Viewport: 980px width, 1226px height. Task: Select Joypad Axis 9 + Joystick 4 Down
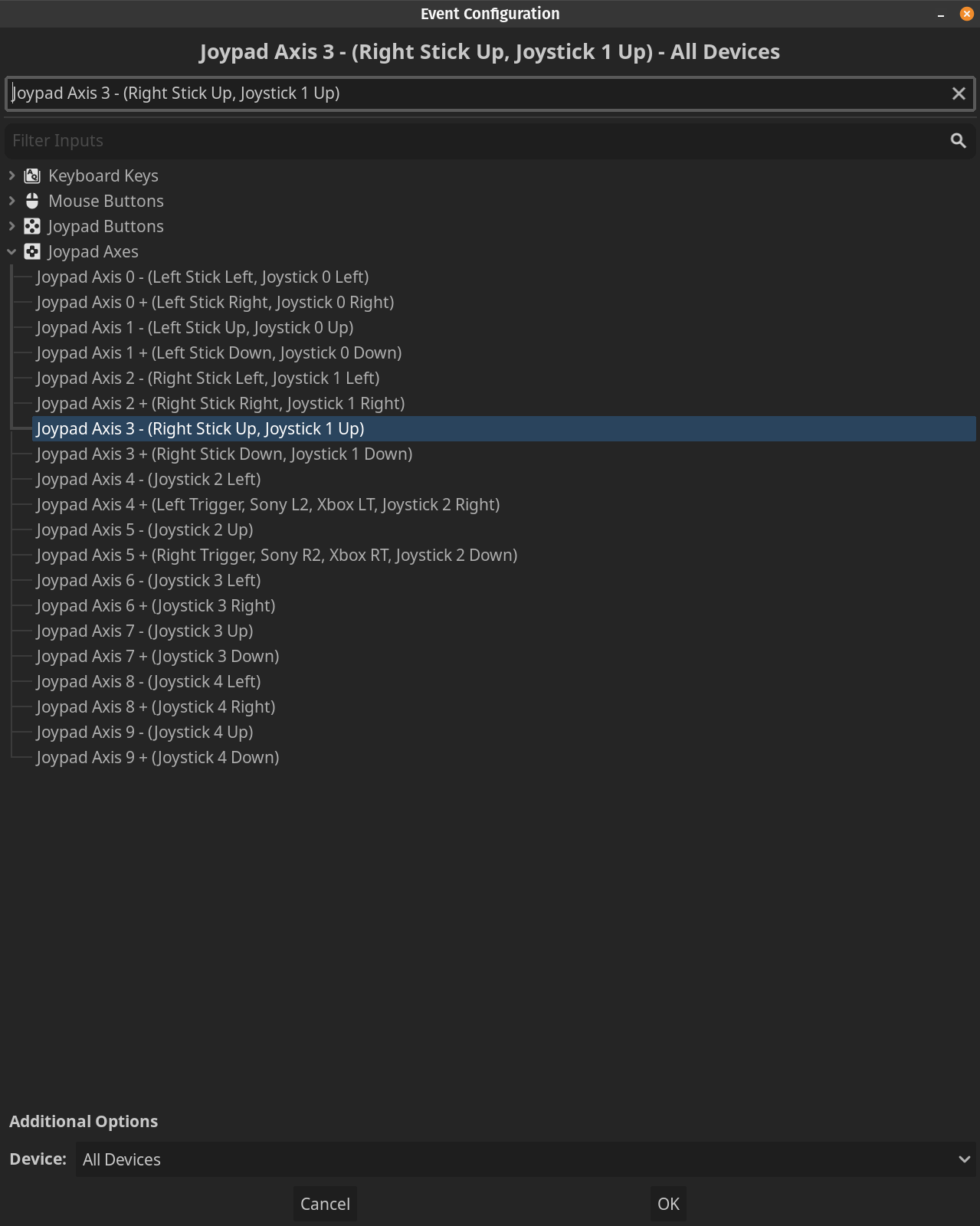[157, 757]
